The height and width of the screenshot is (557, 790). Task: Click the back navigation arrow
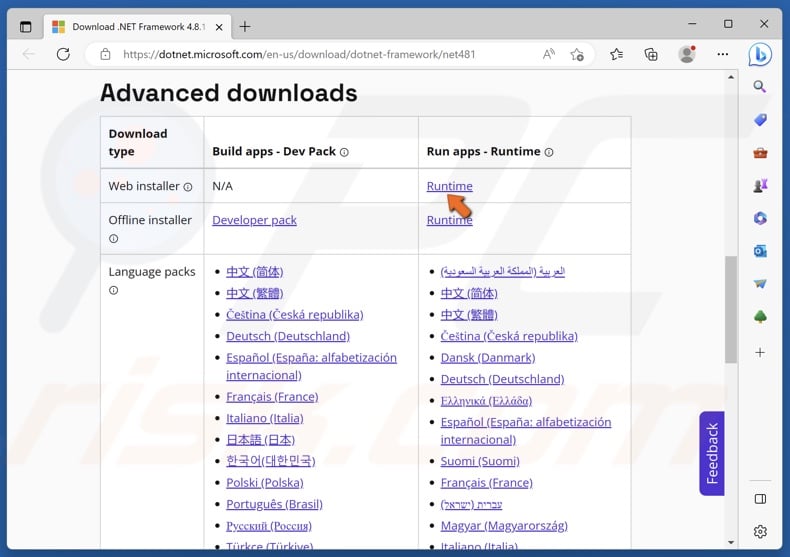[29, 54]
